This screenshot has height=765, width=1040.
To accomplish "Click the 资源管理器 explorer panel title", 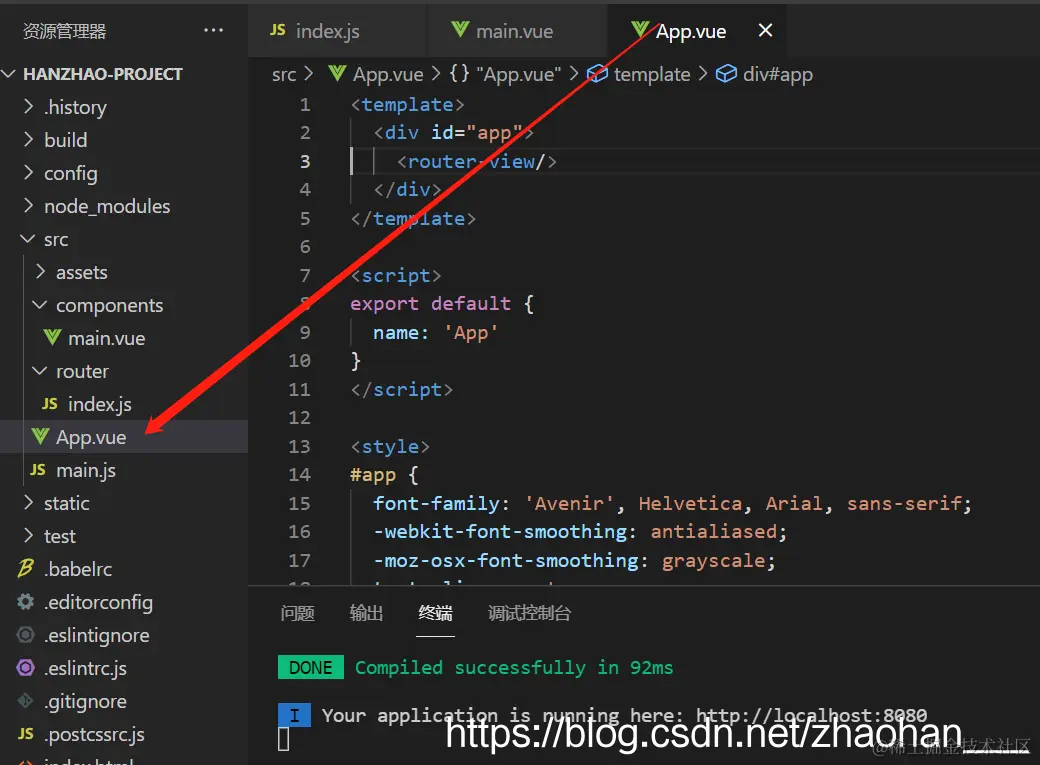I will pyautogui.click(x=64, y=31).
